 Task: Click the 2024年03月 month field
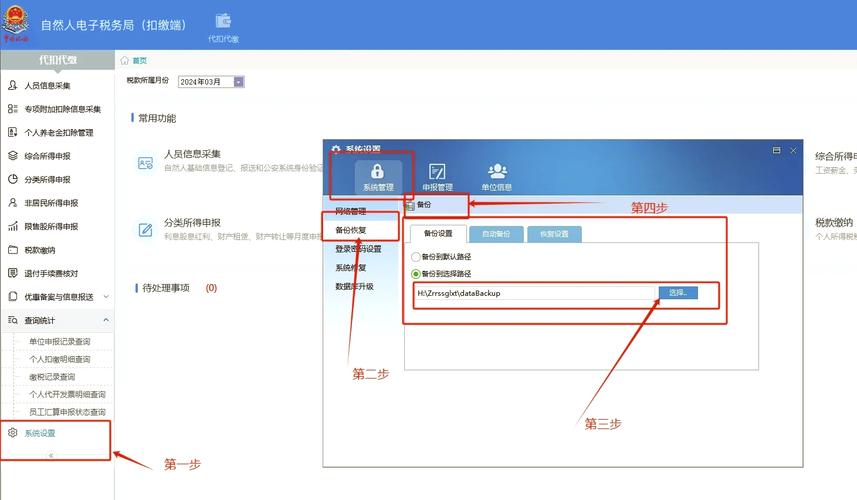pyautogui.click(x=206, y=81)
